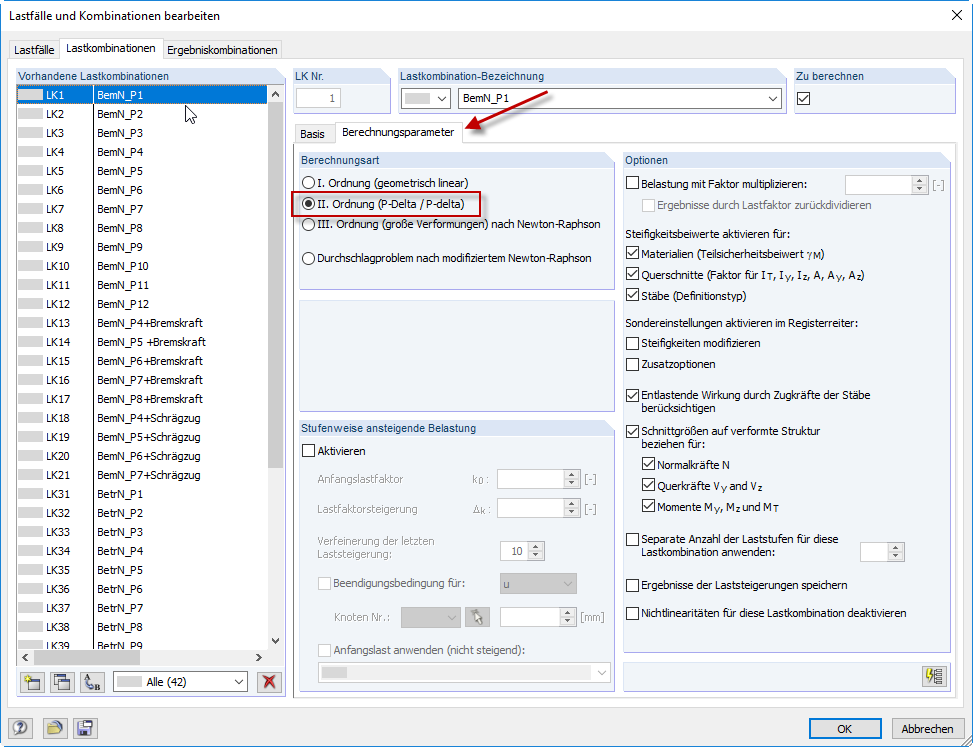The width and height of the screenshot is (973, 747).
Task: Open the Alle (42) filter dropdown
Action: click(239, 682)
